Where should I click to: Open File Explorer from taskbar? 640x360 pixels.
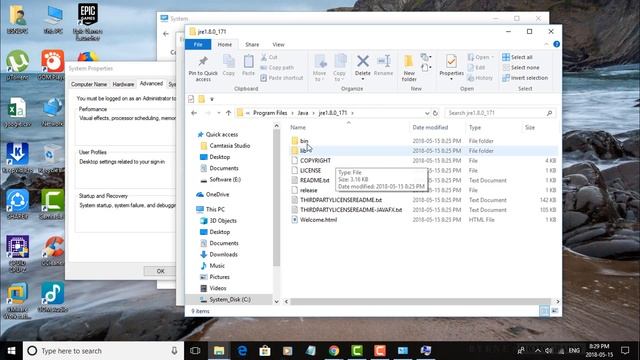click(x=219, y=351)
